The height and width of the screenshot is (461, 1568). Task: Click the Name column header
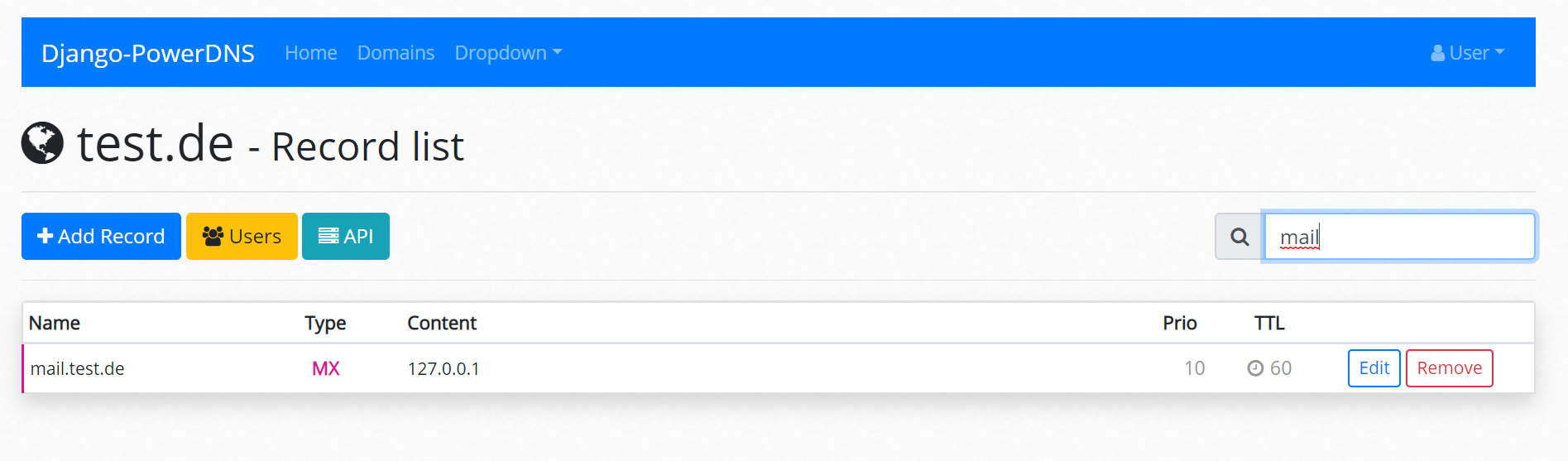(55, 323)
